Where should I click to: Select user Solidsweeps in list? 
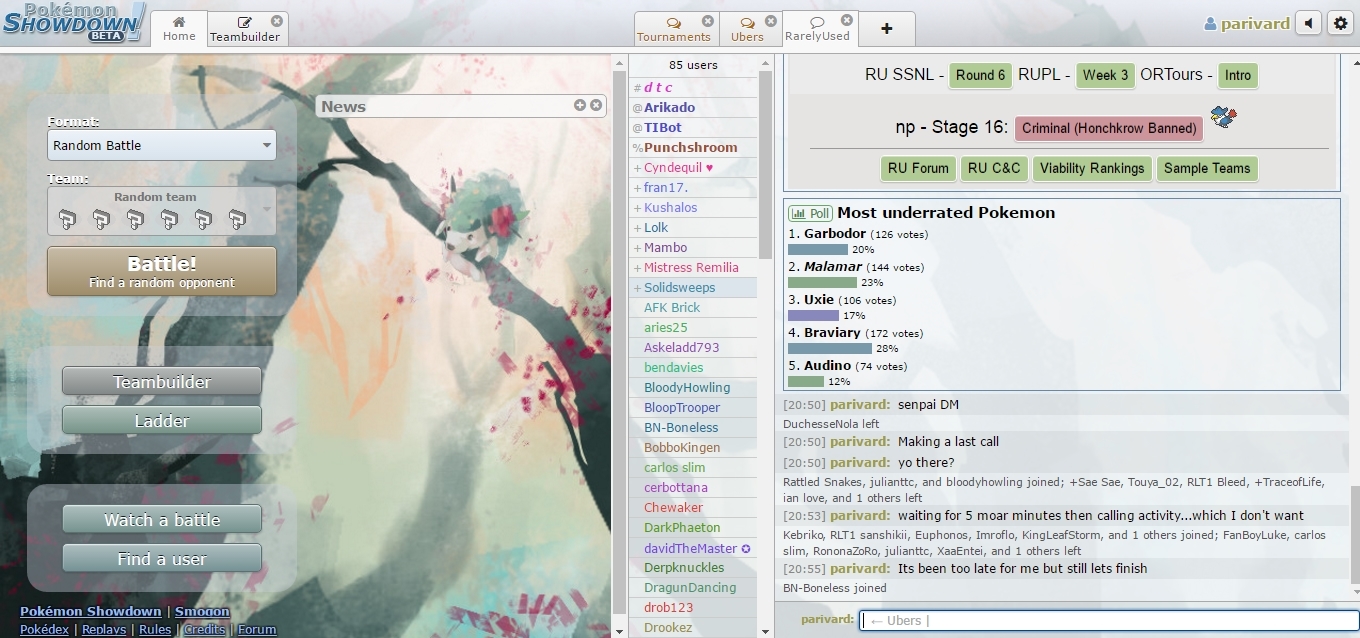point(692,287)
